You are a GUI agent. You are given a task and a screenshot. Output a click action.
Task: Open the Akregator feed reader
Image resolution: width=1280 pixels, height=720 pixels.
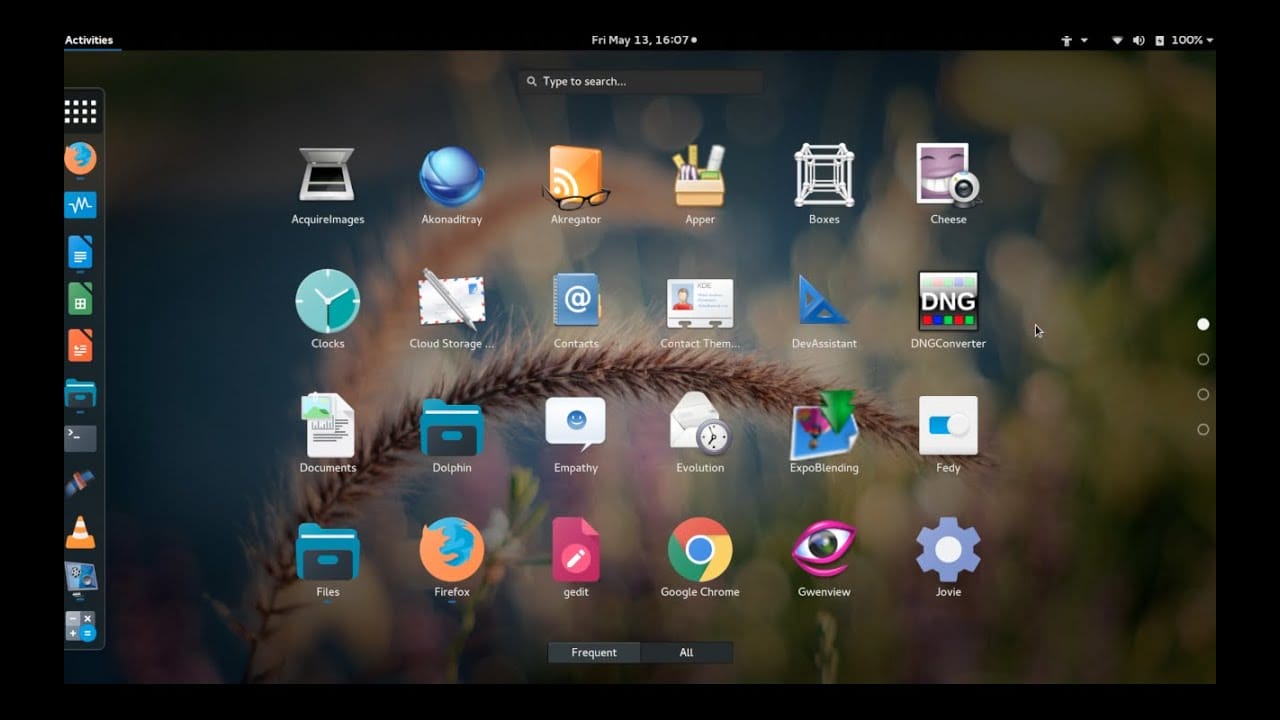click(576, 176)
